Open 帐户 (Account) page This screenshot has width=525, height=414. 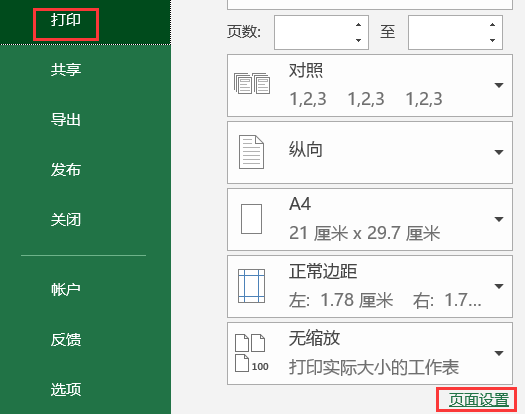click(x=66, y=289)
